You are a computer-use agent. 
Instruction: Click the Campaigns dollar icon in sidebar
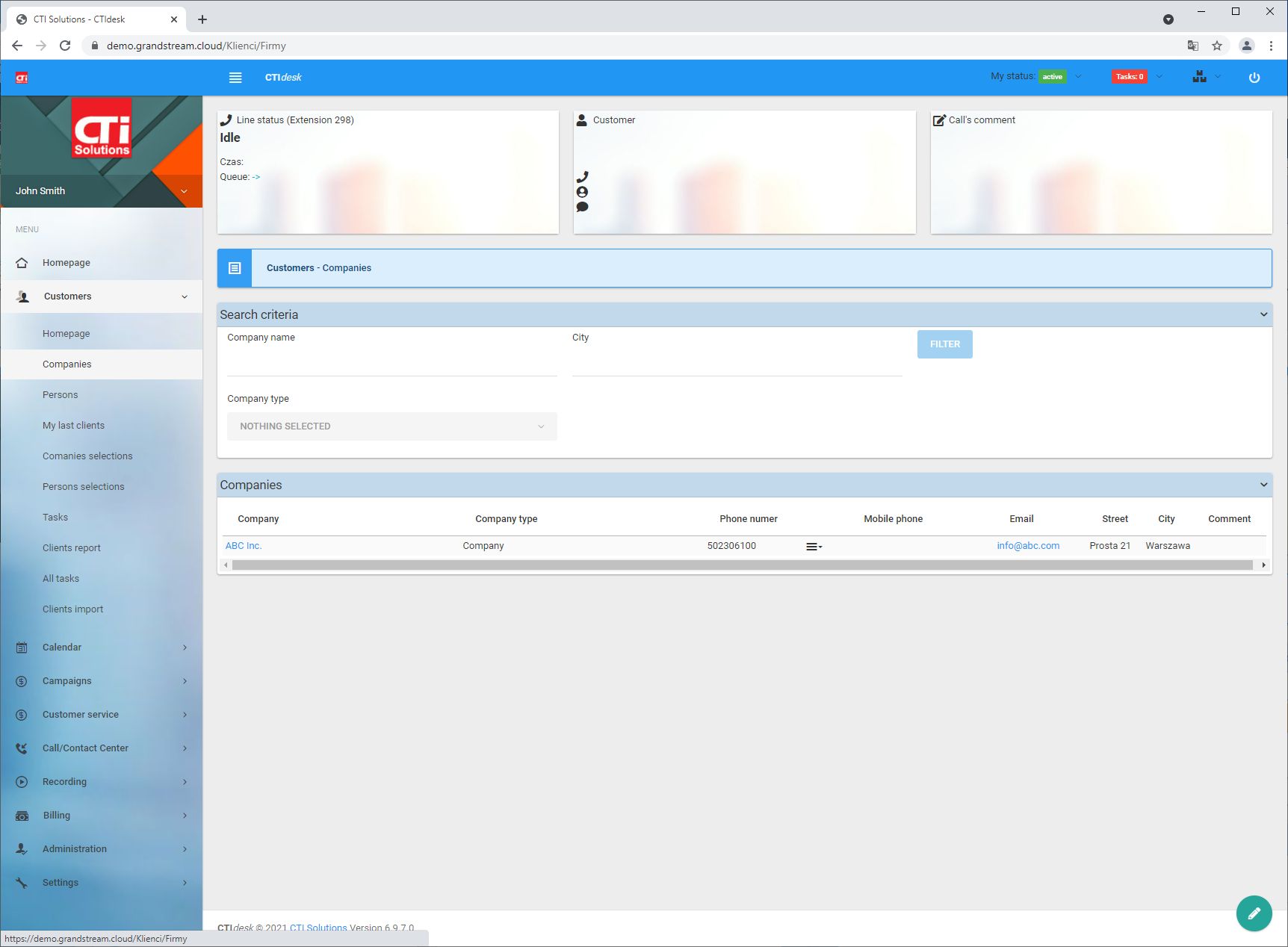click(x=22, y=681)
